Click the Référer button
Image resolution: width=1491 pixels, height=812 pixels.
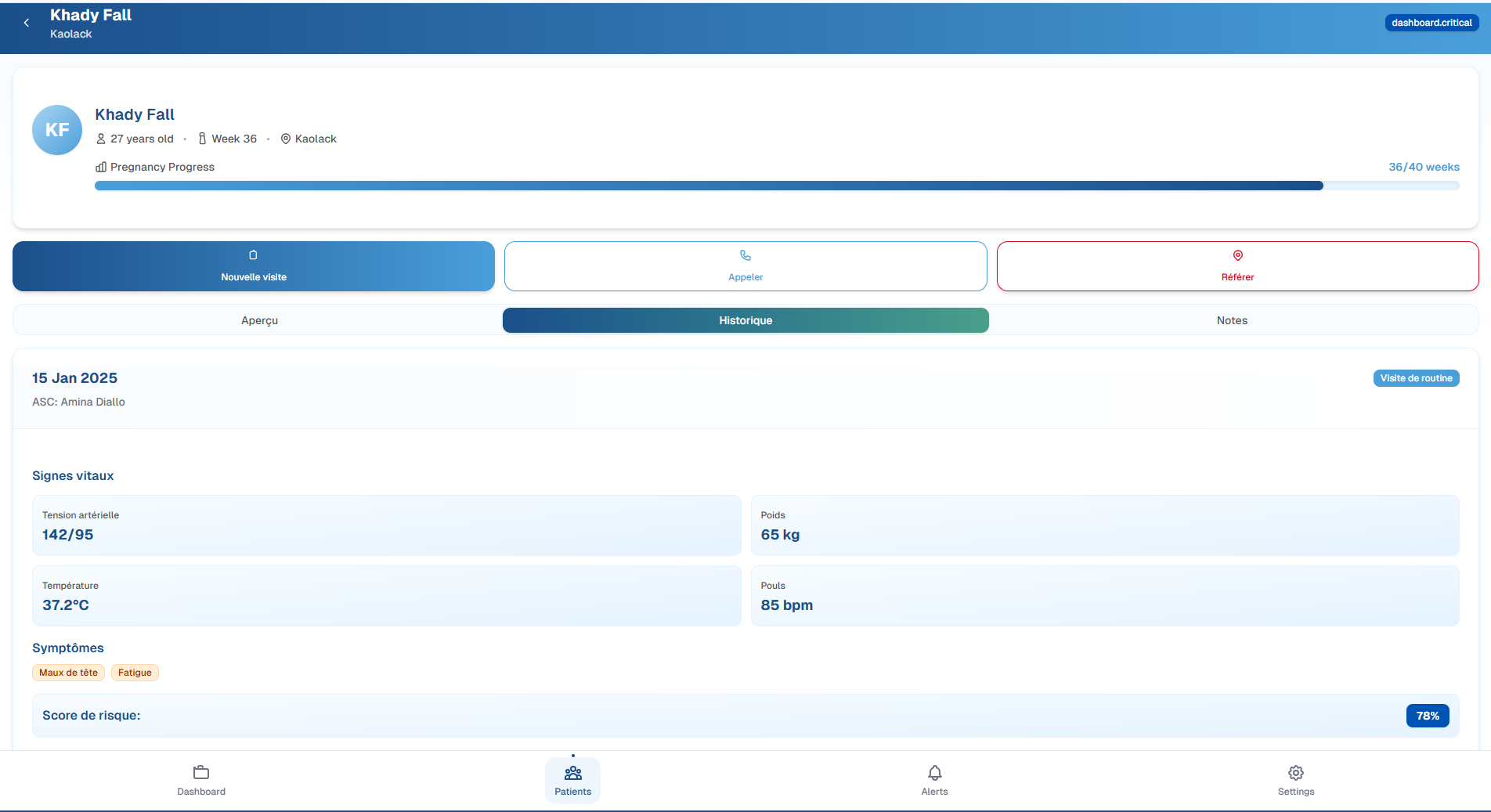coord(1237,266)
